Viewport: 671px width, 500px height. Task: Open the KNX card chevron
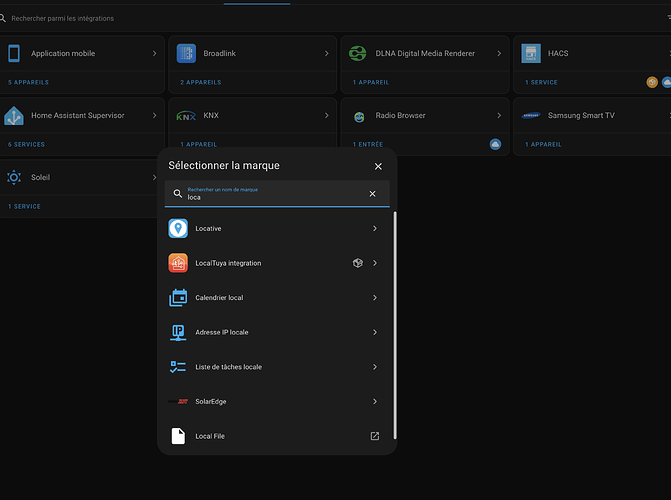327,116
